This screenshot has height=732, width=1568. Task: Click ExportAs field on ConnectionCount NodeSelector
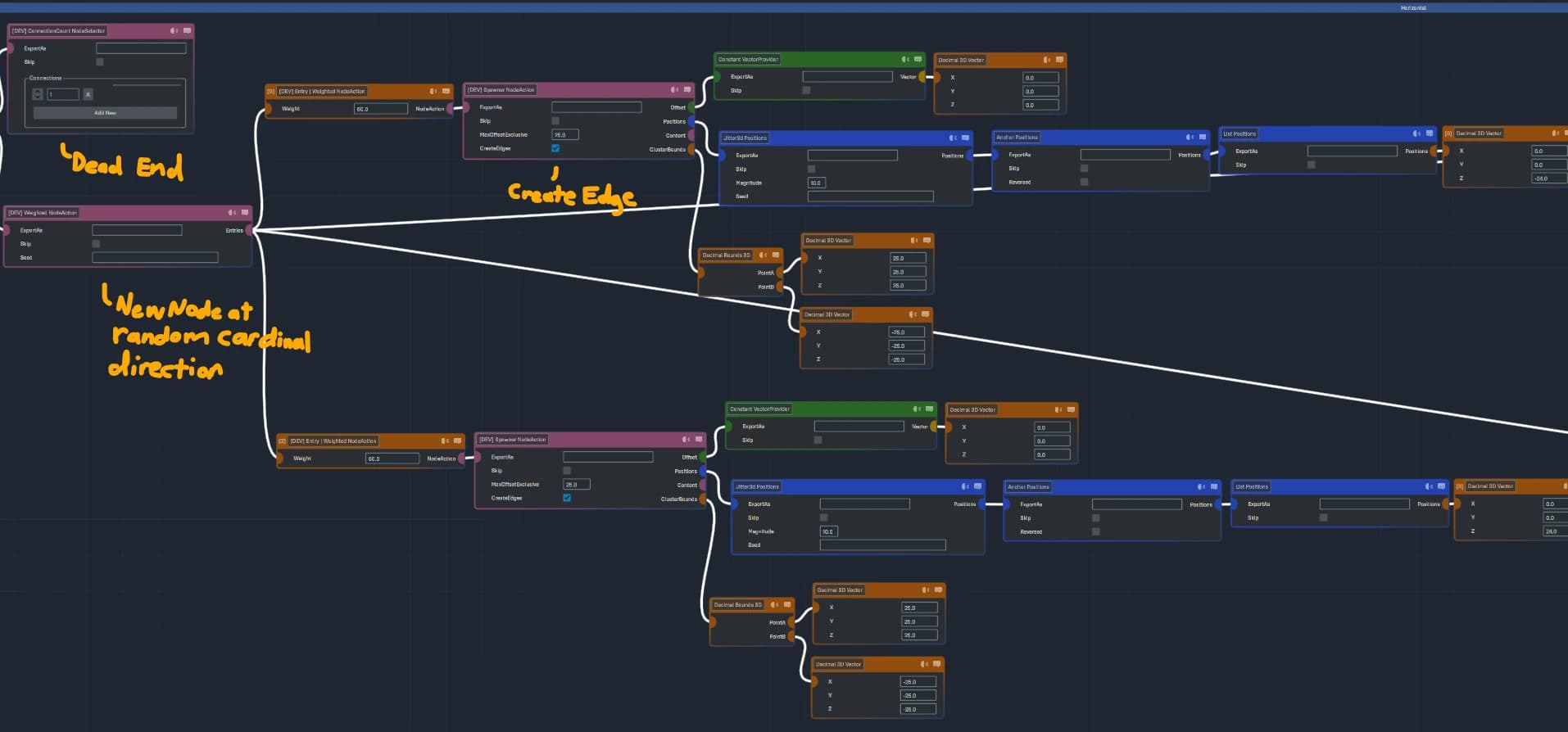[x=141, y=48]
